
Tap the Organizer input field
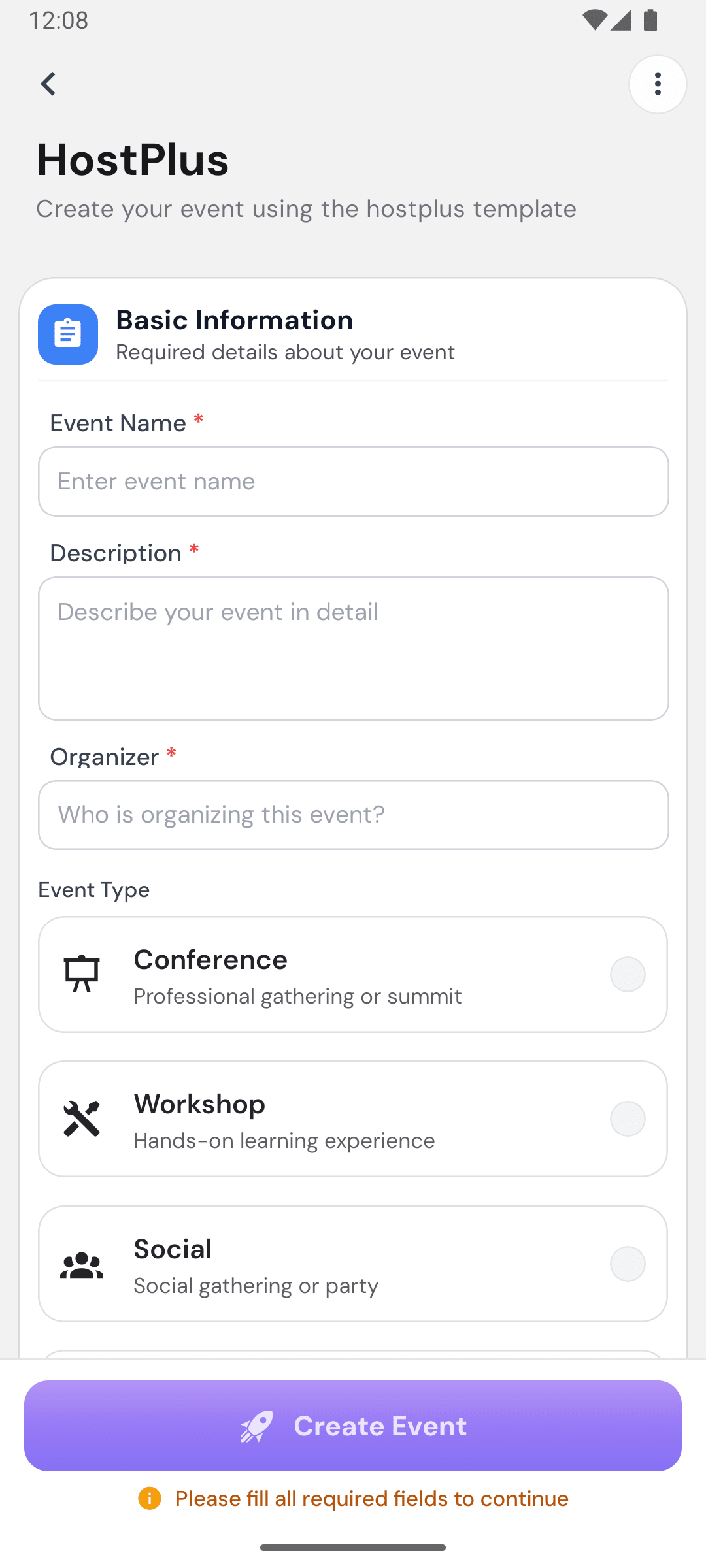click(x=353, y=815)
